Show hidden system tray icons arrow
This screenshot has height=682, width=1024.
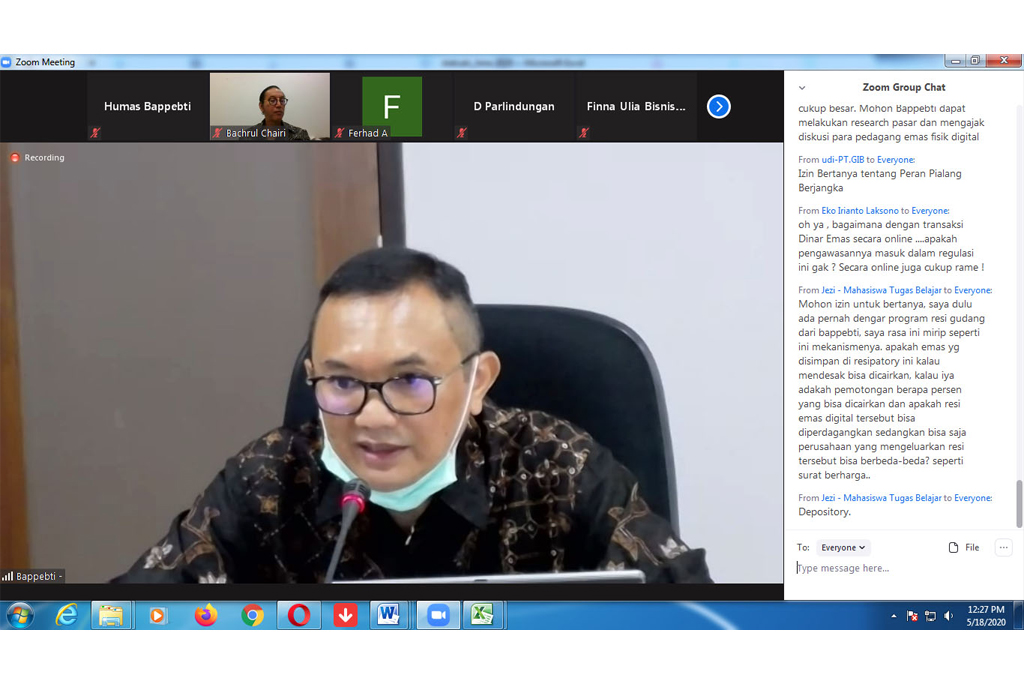[x=893, y=616]
